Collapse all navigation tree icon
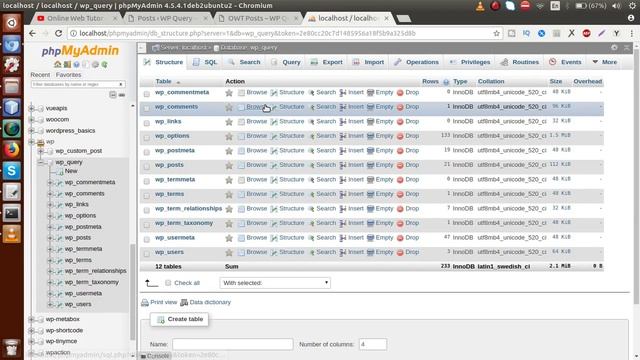The height and width of the screenshot is (360, 640). tap(113, 95)
